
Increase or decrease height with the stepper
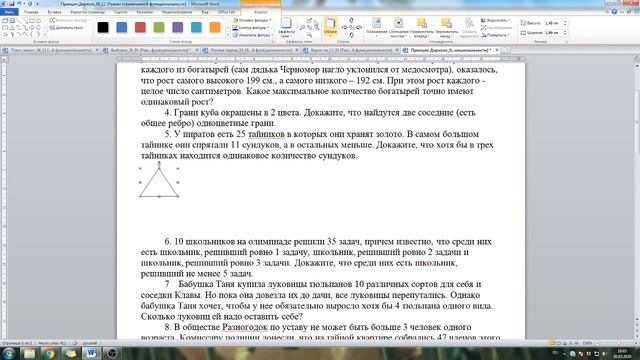[565, 23]
